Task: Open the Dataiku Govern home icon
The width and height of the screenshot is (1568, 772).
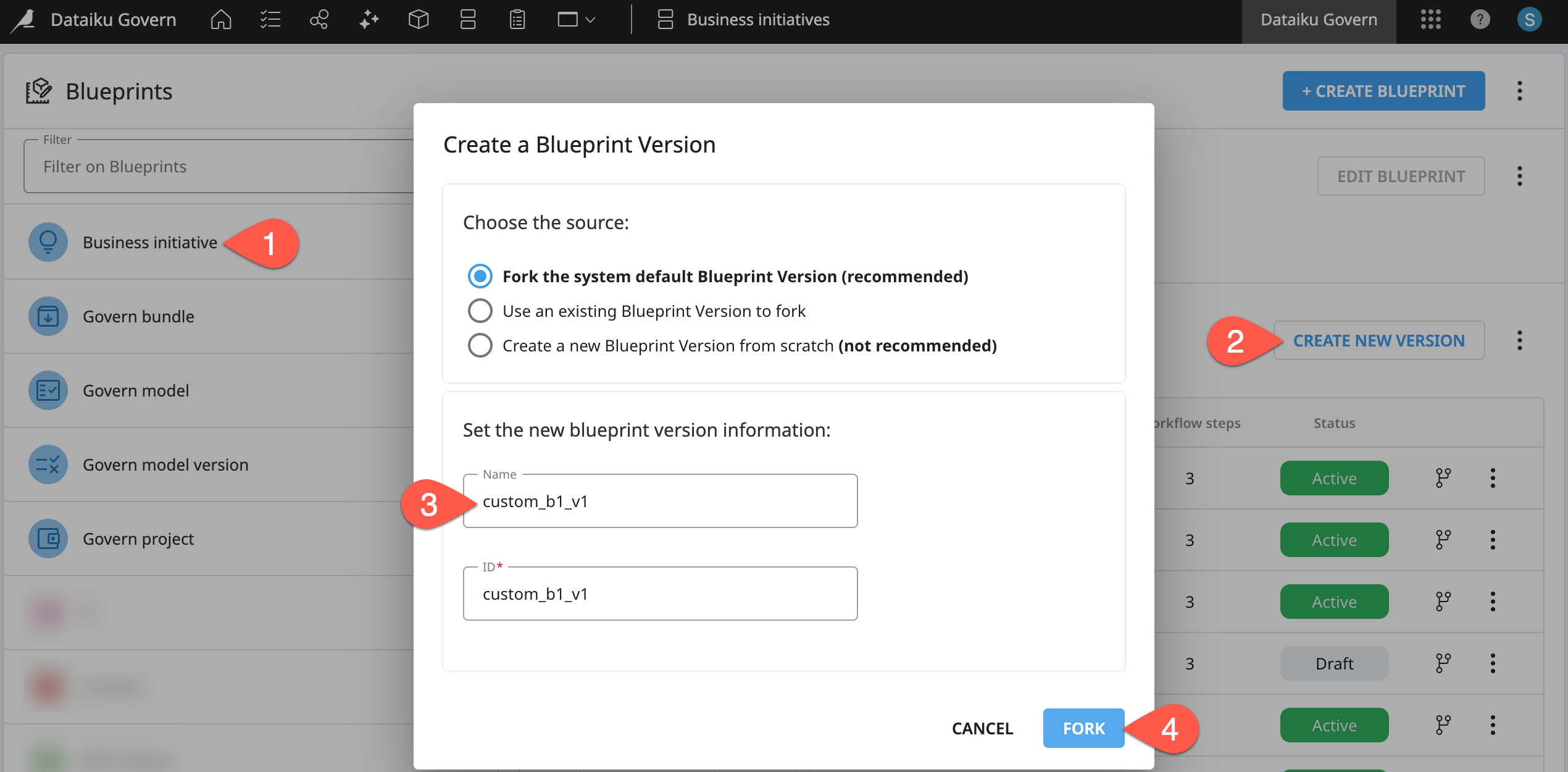Action: coord(220,19)
